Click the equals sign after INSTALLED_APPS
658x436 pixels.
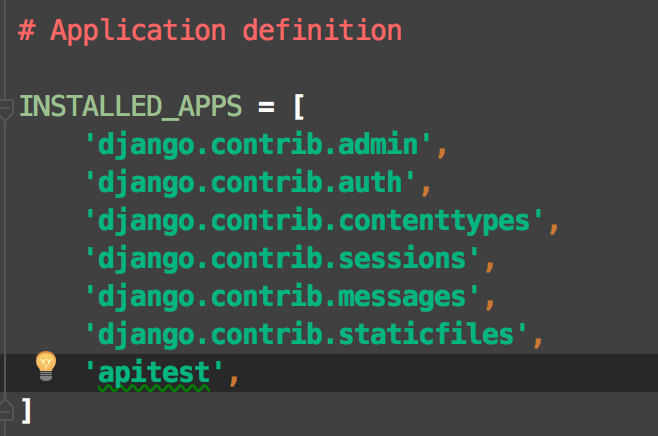pos(266,107)
